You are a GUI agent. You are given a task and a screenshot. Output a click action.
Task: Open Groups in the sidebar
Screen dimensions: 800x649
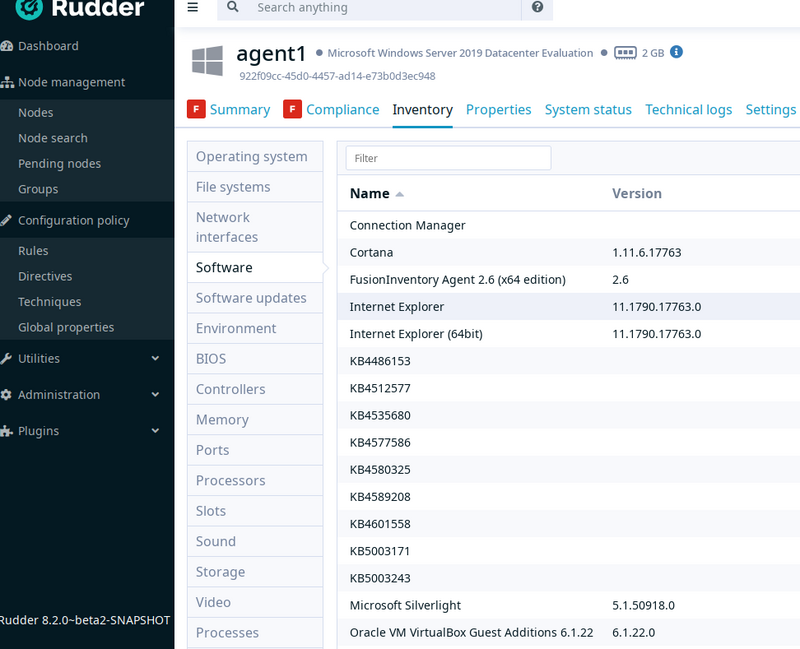point(38,189)
